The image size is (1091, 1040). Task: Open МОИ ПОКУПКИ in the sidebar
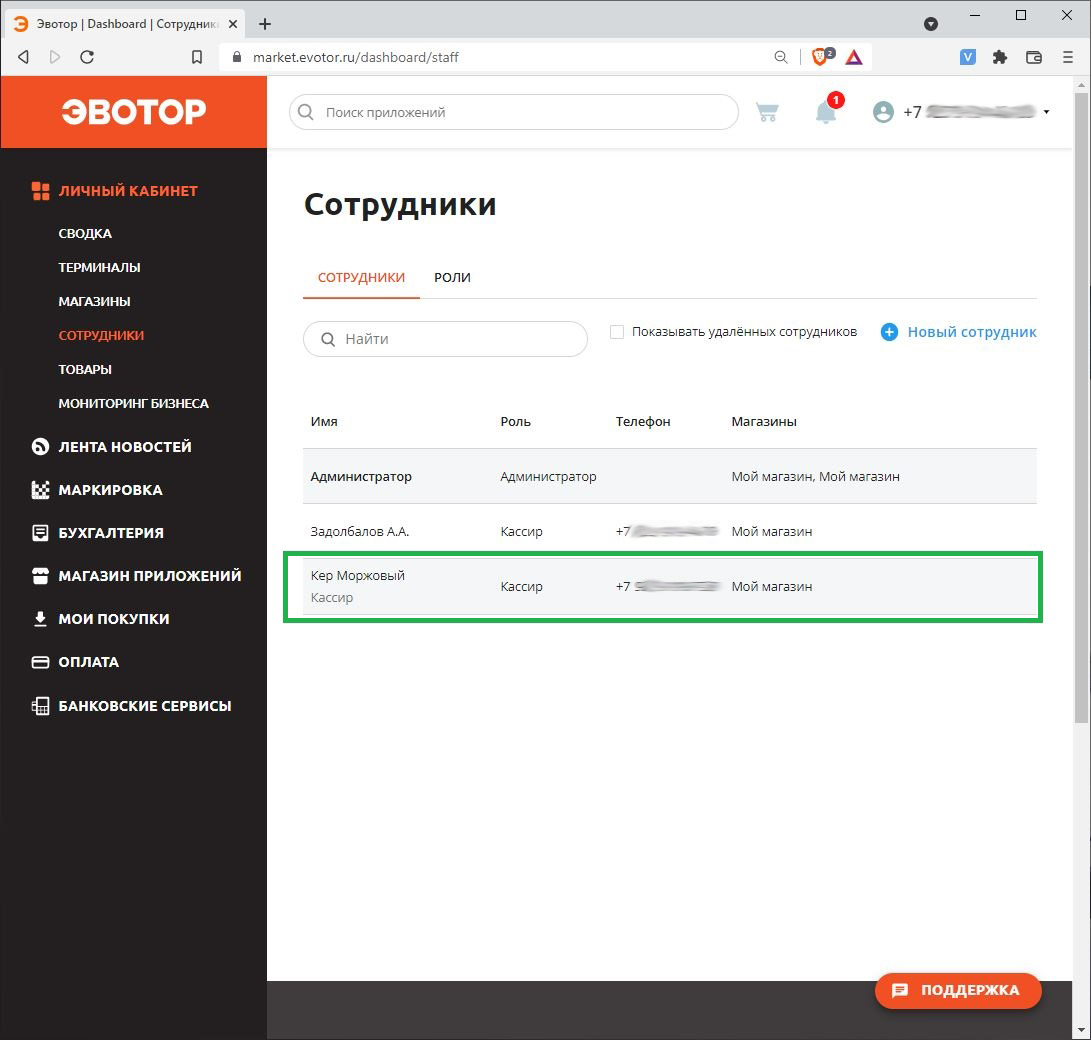111,619
